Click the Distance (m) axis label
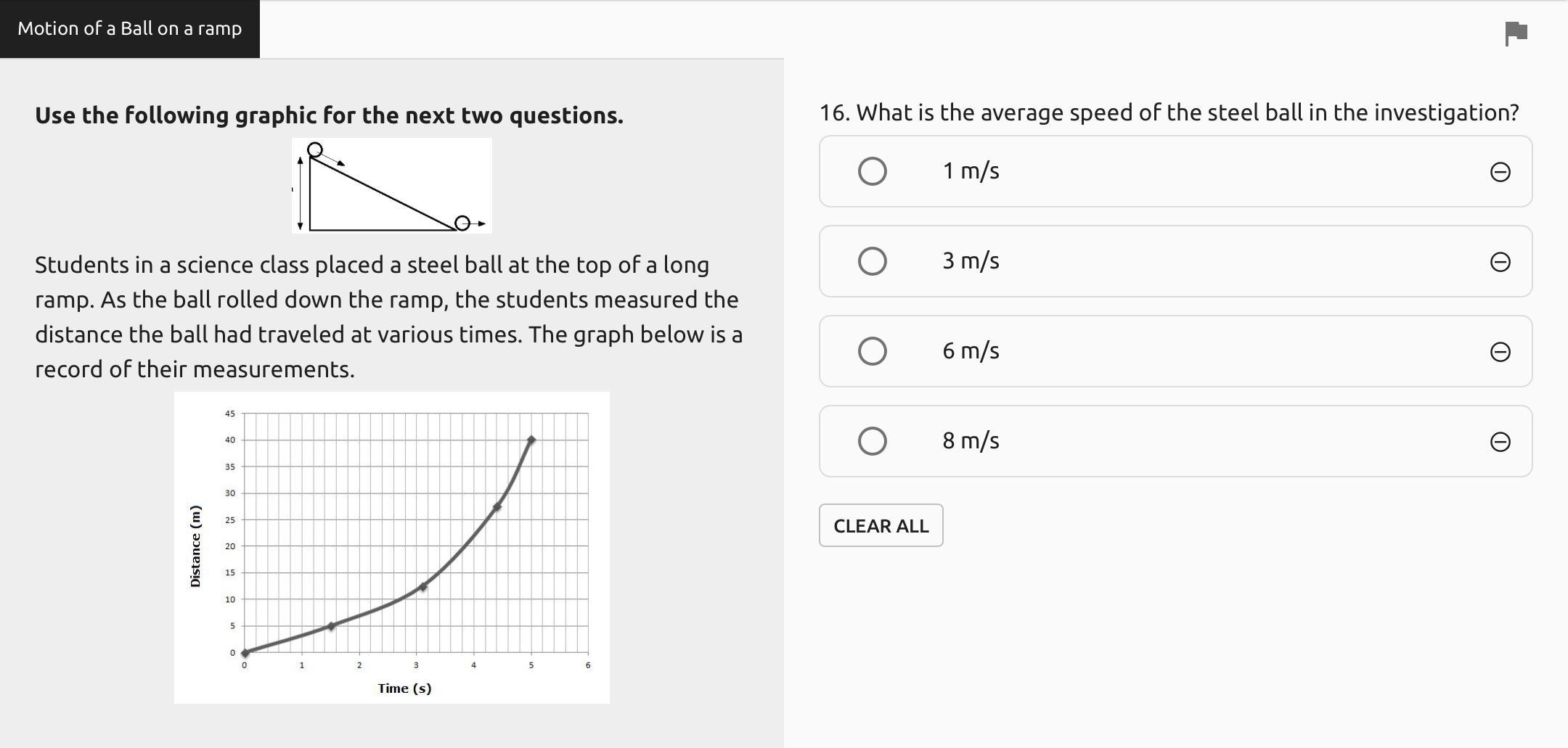Screen dimensions: 1568x748 click(195, 546)
